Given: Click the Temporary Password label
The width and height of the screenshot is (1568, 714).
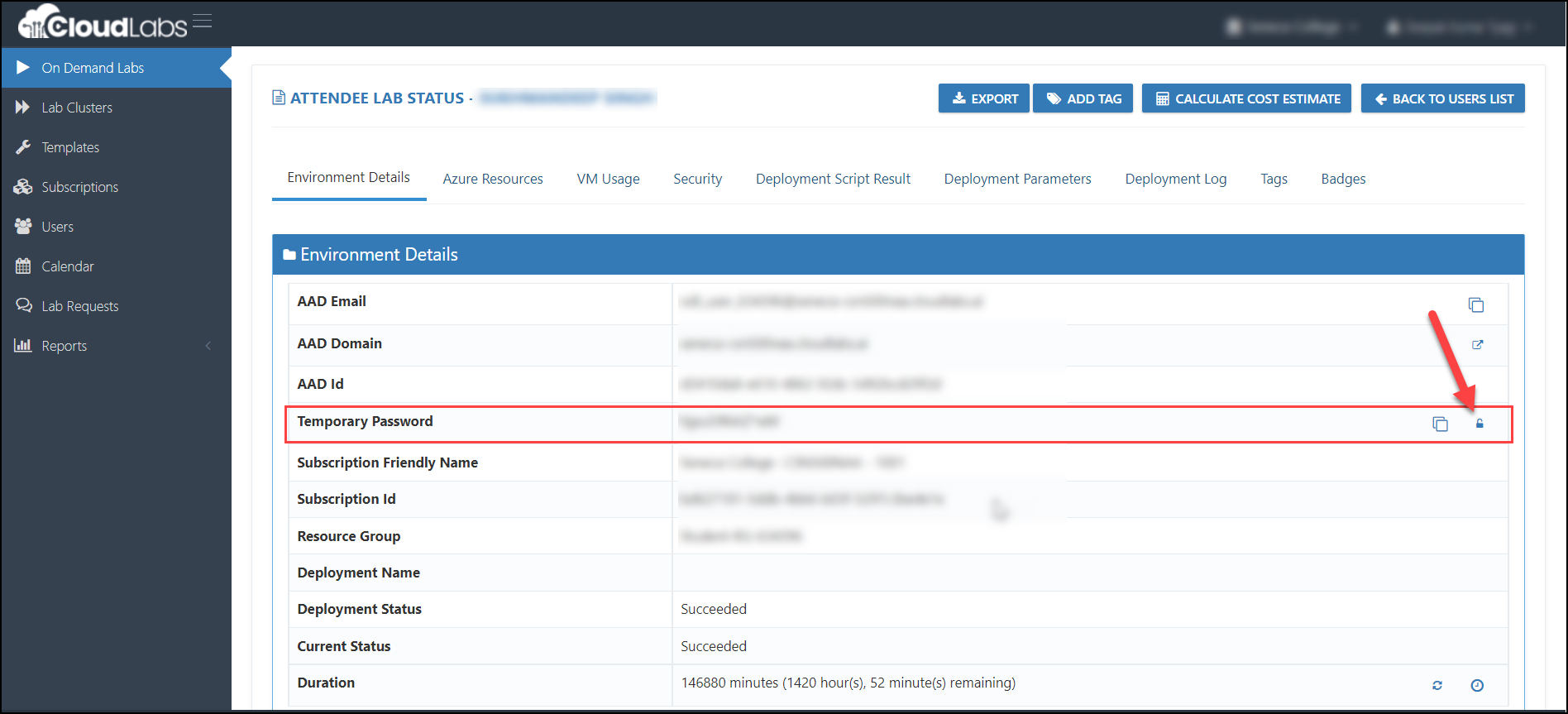Looking at the screenshot, I should point(366,421).
